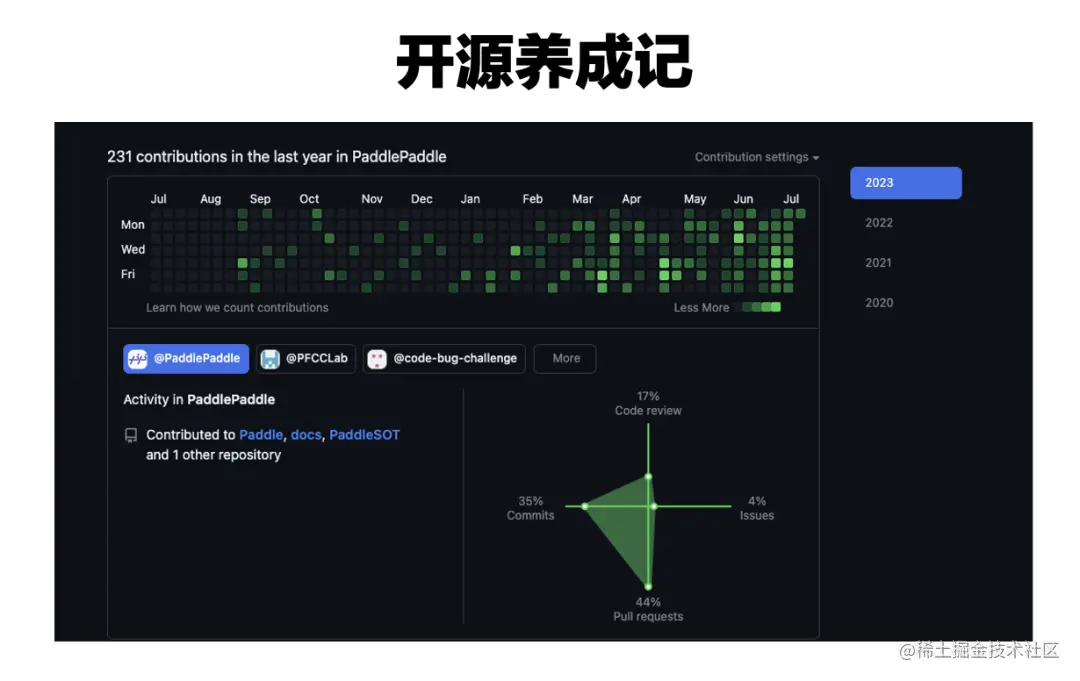Click the More legend label
Viewport: 1080px width, 681px height.
(x=716, y=307)
